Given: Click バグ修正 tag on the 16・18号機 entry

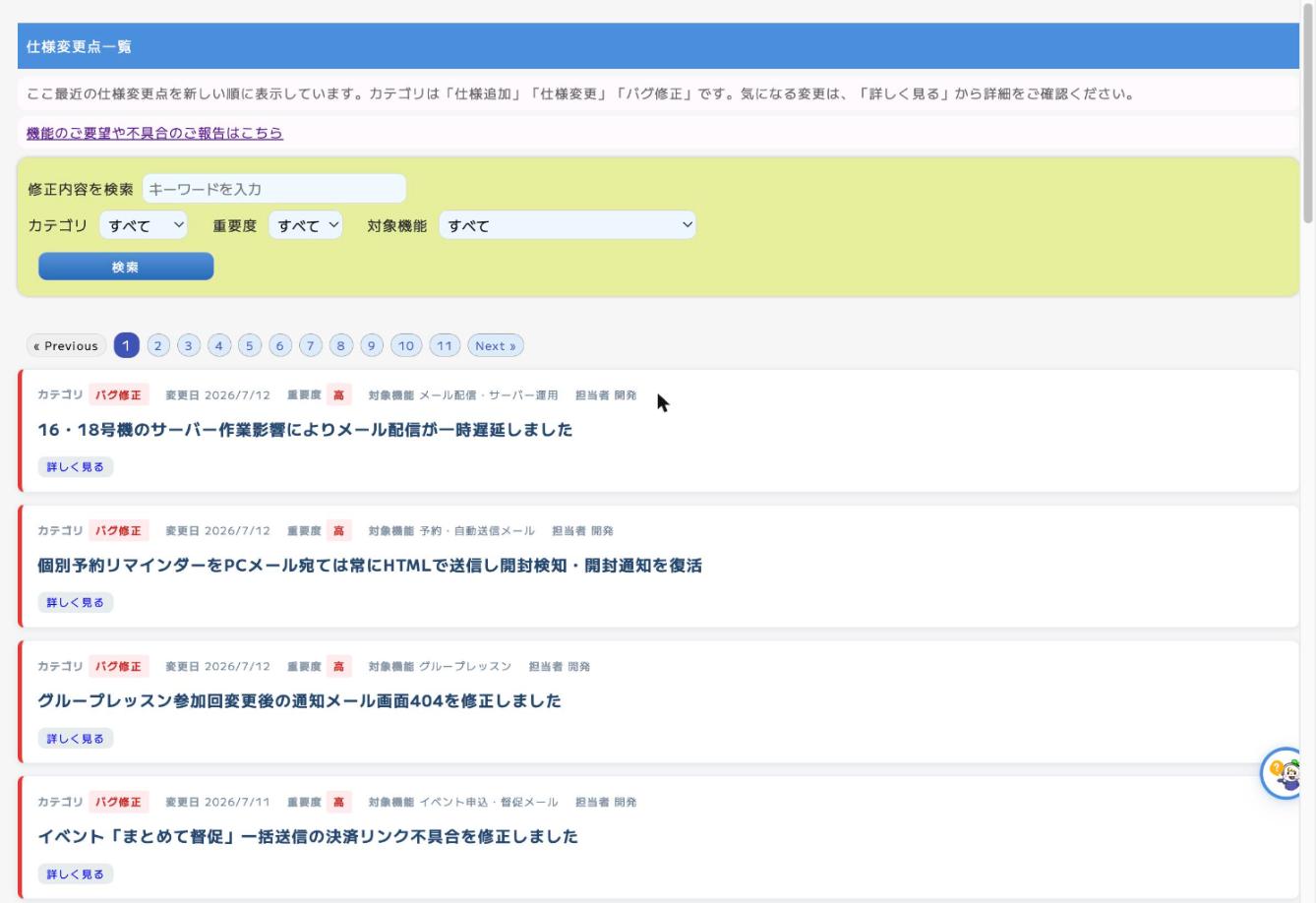Looking at the screenshot, I should click(119, 395).
